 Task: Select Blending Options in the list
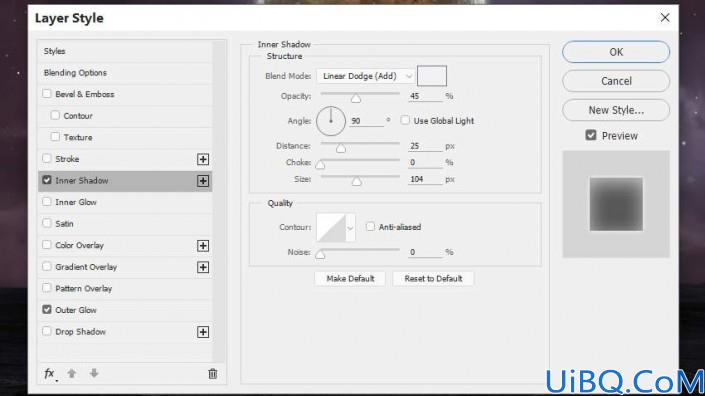[x=125, y=73]
